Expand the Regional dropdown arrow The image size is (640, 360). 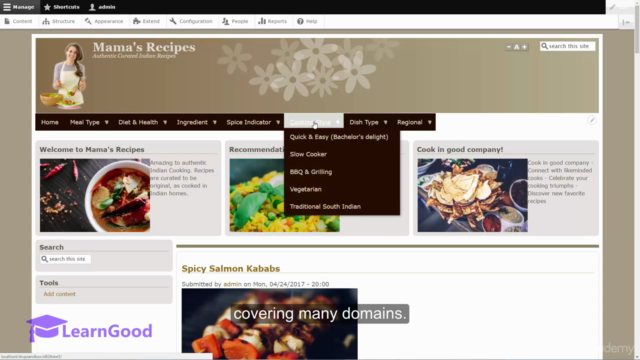[429, 122]
